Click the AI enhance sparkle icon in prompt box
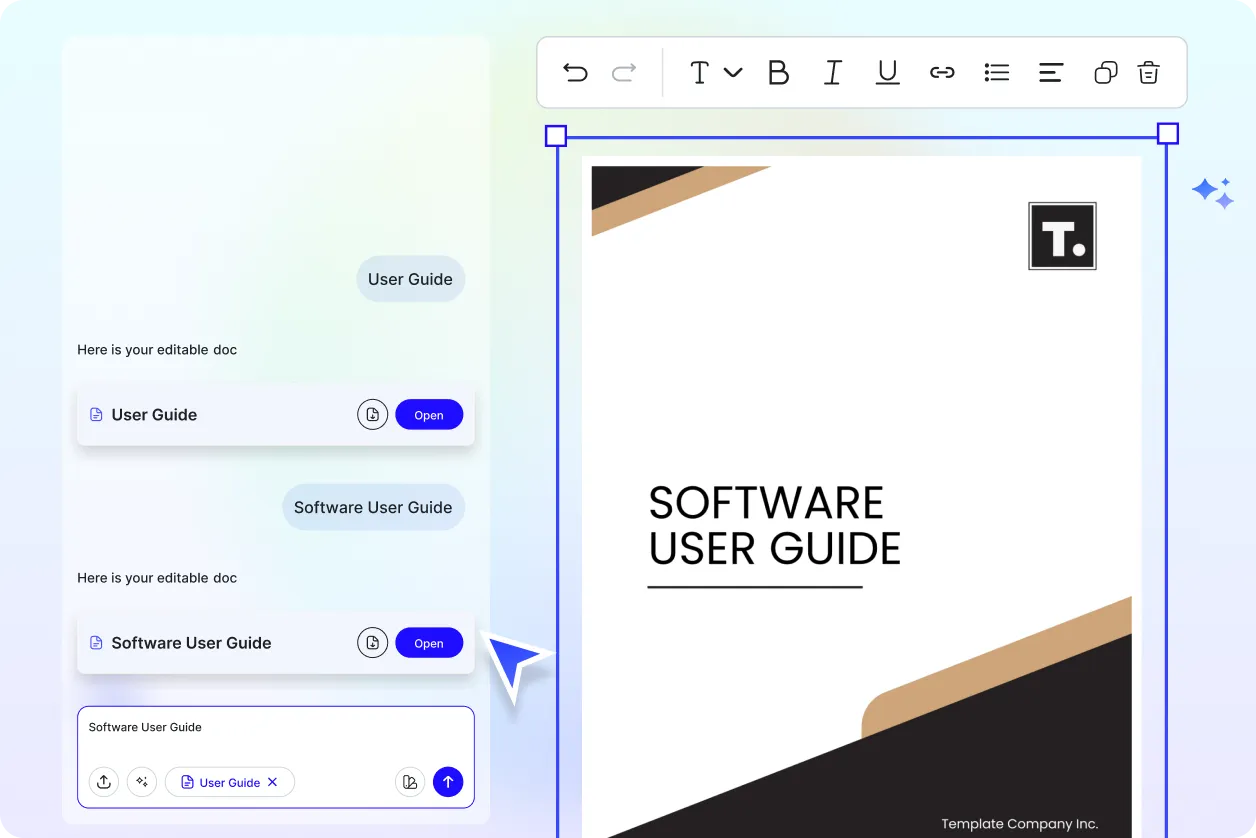The height and width of the screenshot is (838, 1256). 142,782
